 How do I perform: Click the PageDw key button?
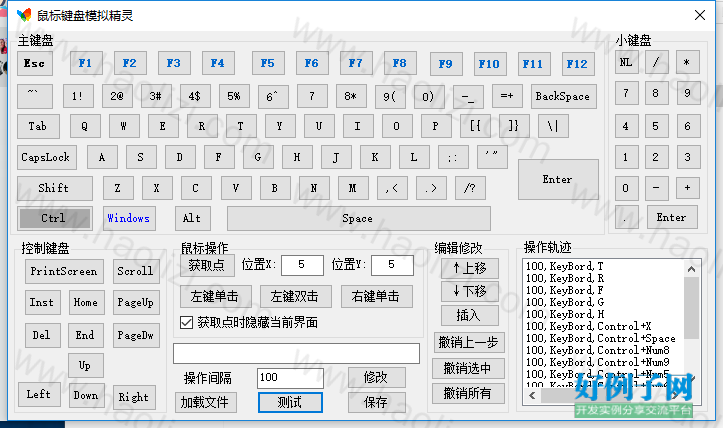tap(136, 335)
